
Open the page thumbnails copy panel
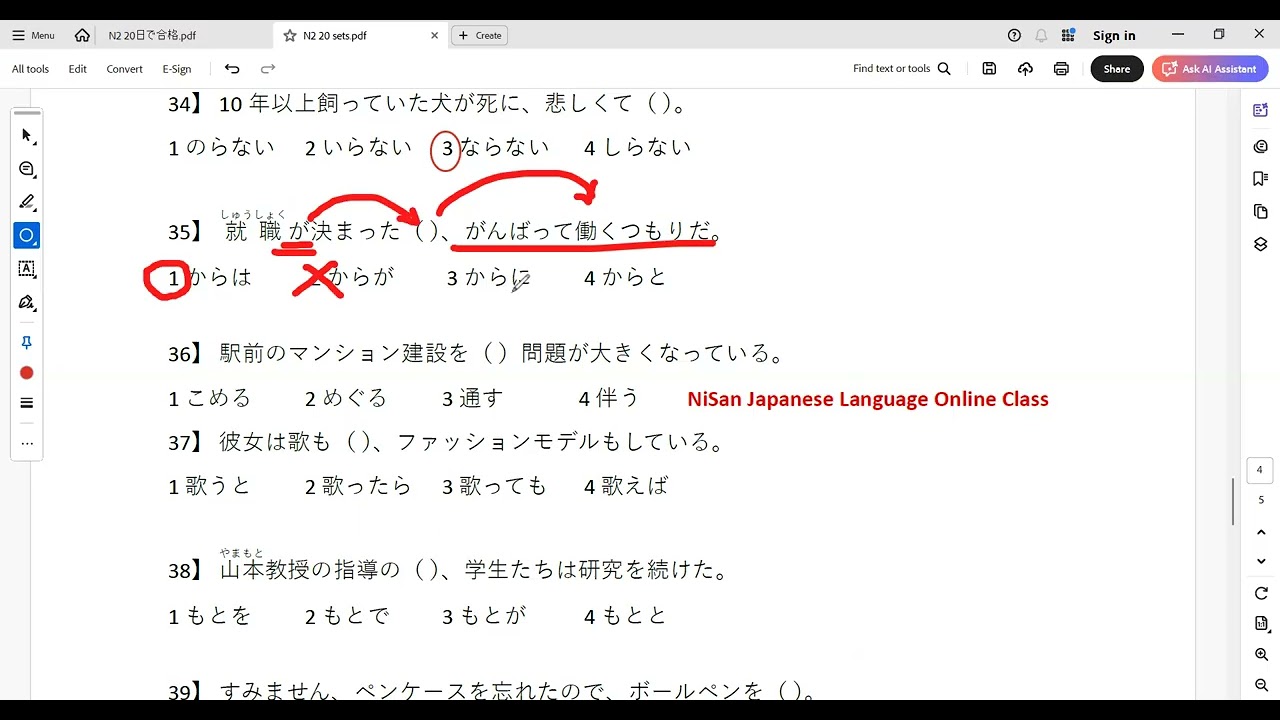click(1260, 212)
